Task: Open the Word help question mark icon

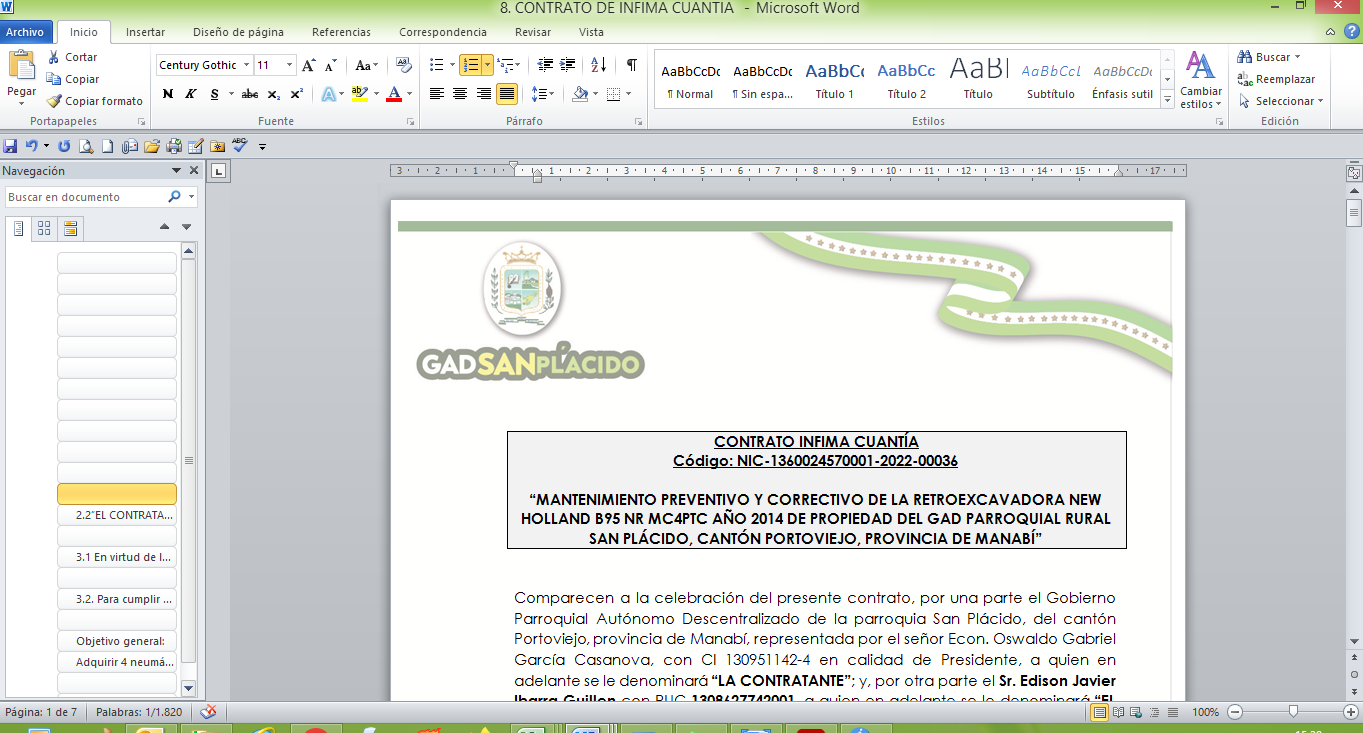Action: (x=1351, y=31)
